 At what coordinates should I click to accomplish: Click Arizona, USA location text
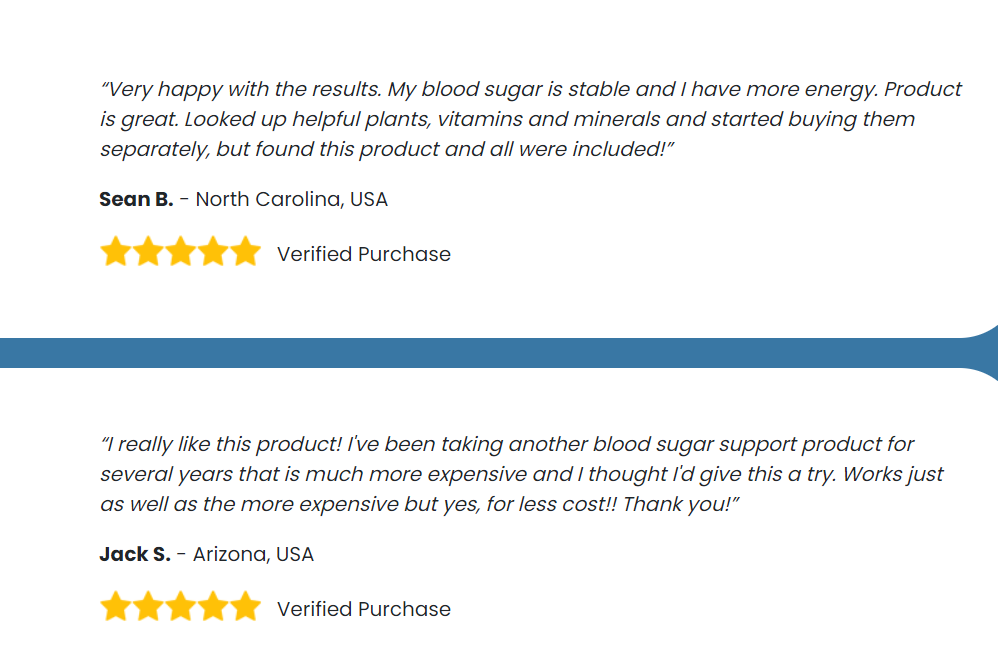click(x=253, y=554)
